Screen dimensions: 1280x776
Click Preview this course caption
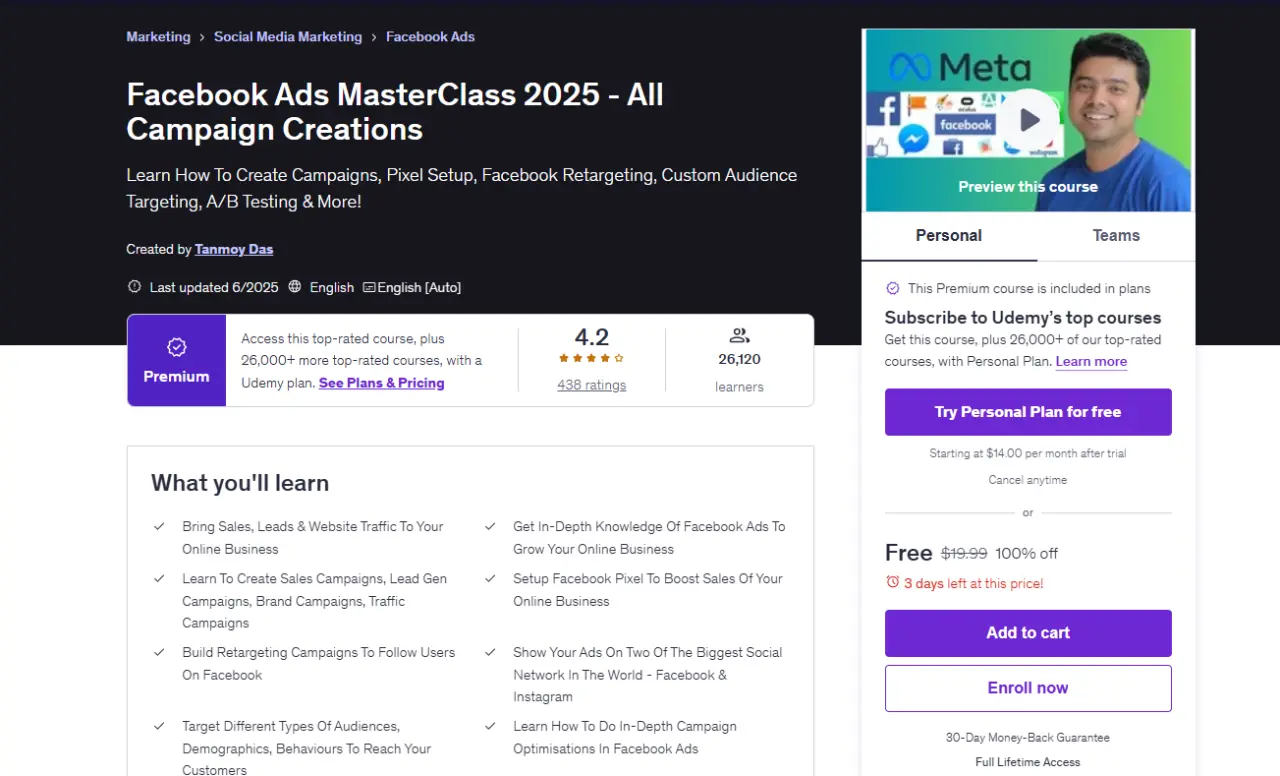coord(1028,187)
